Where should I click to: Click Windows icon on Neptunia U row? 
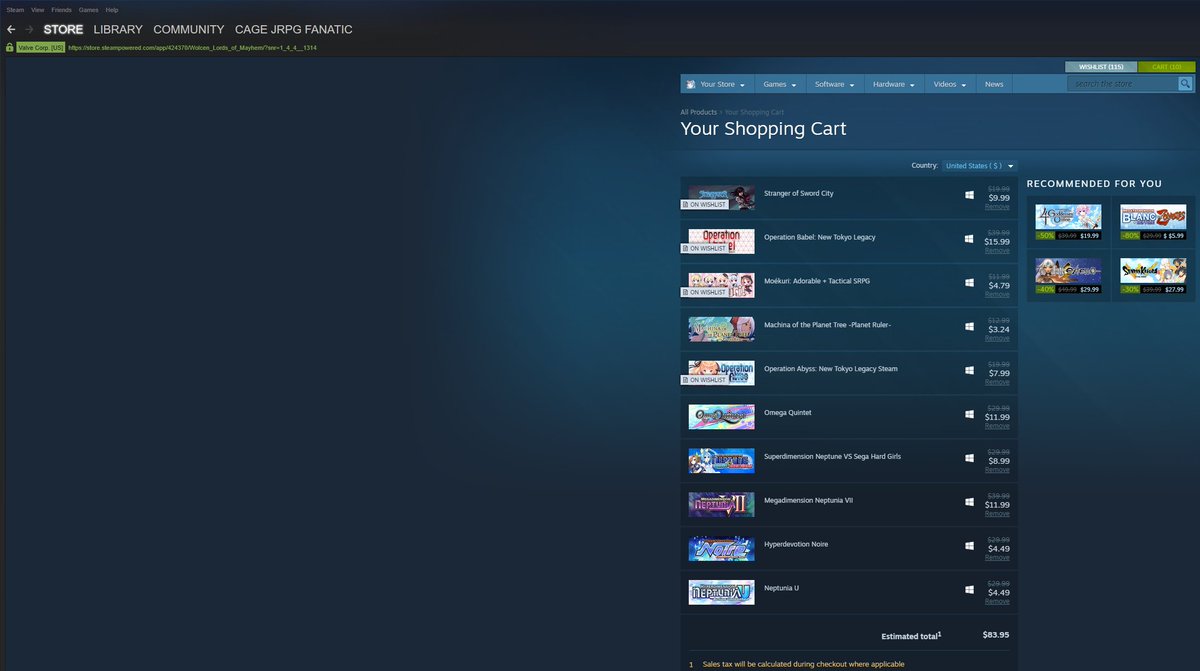(x=969, y=589)
